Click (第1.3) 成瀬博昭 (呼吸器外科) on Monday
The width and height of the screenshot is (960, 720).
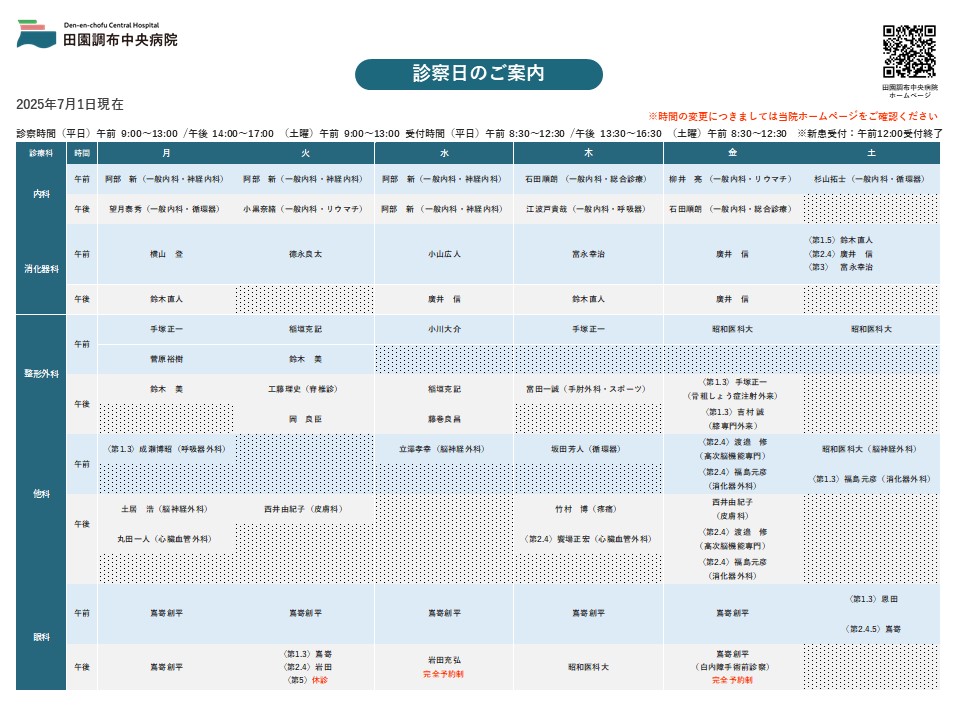coord(167,449)
